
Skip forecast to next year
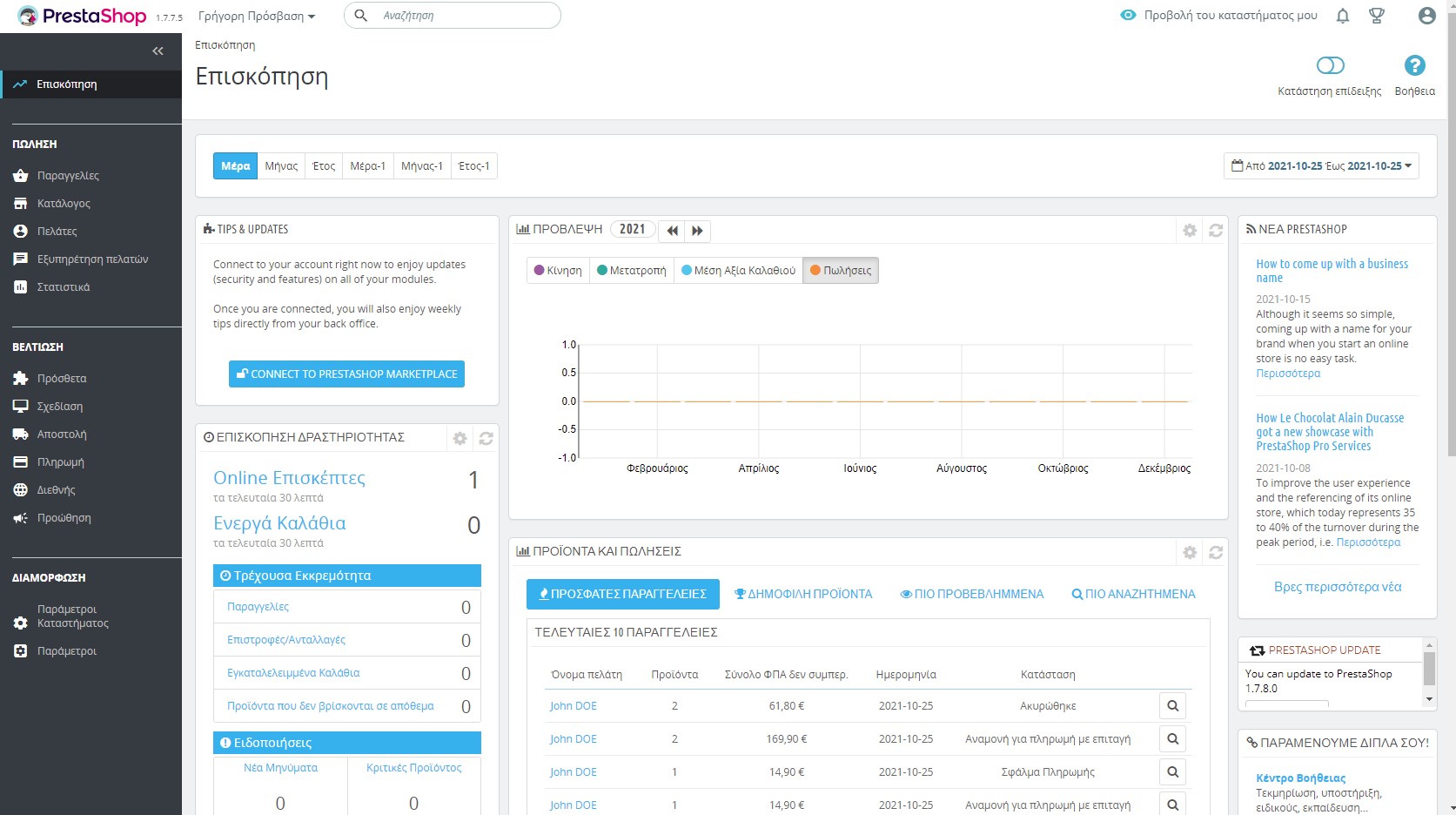click(697, 231)
